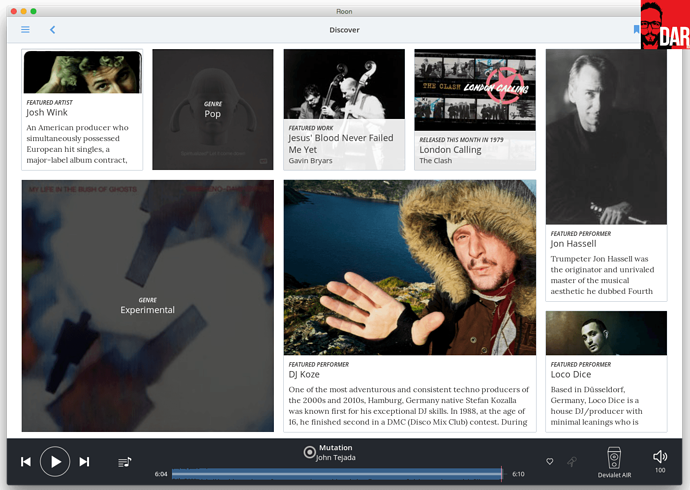Click 'Released this month in 1979' label

pyautogui.click(x=461, y=139)
